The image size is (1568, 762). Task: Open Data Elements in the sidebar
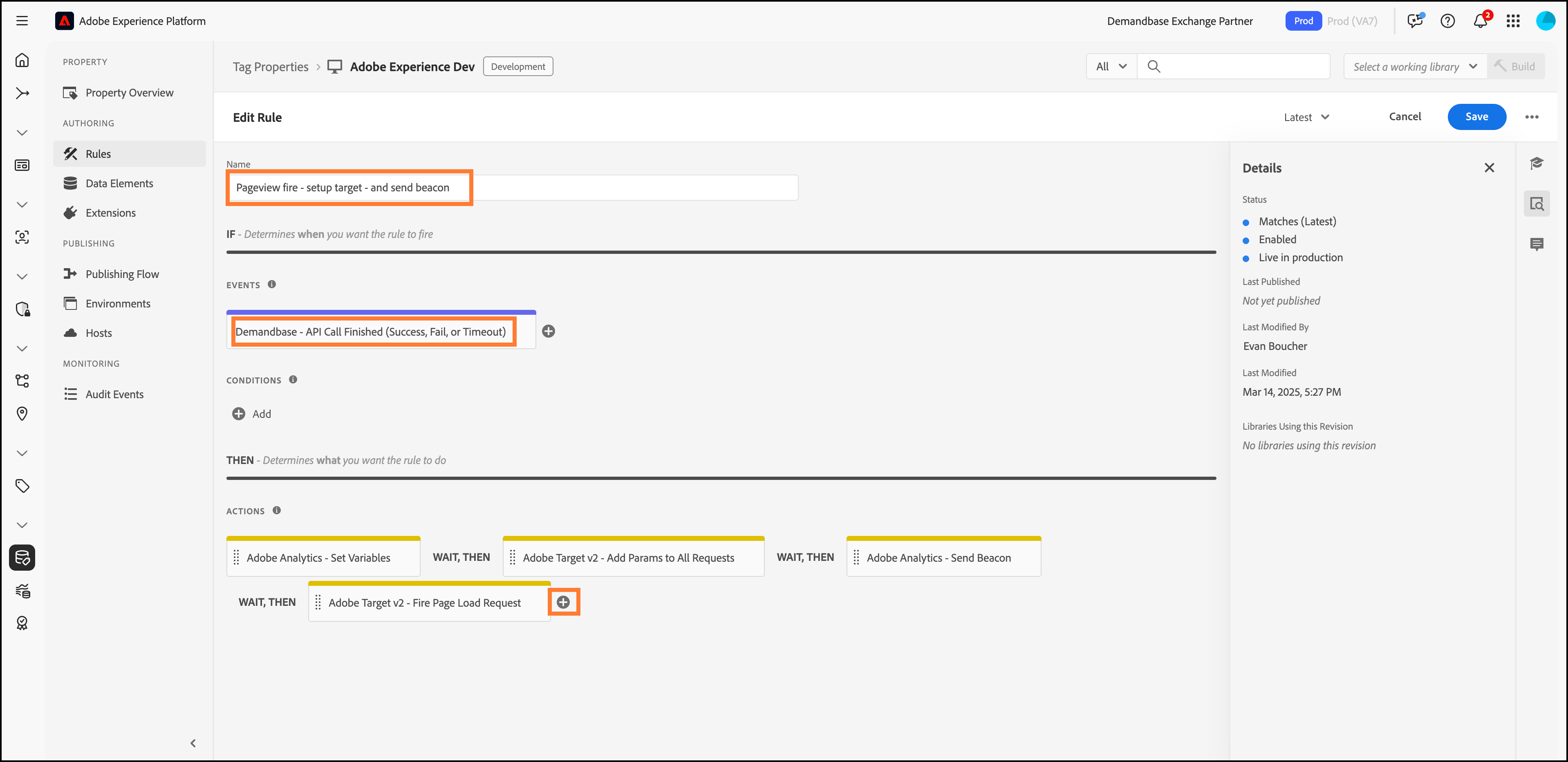tap(119, 183)
